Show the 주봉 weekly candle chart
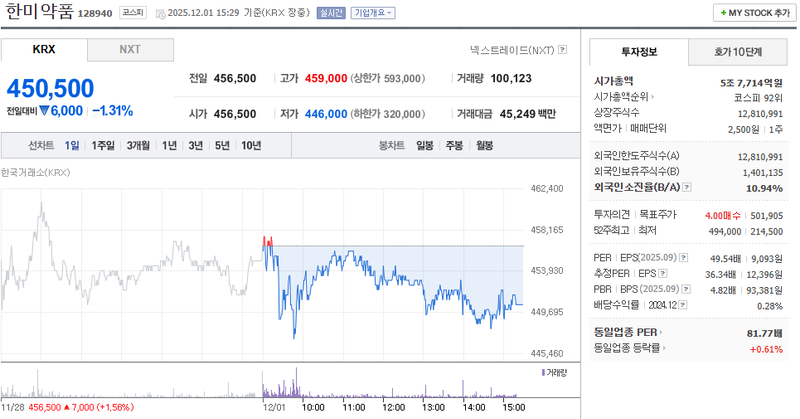 tap(454, 145)
